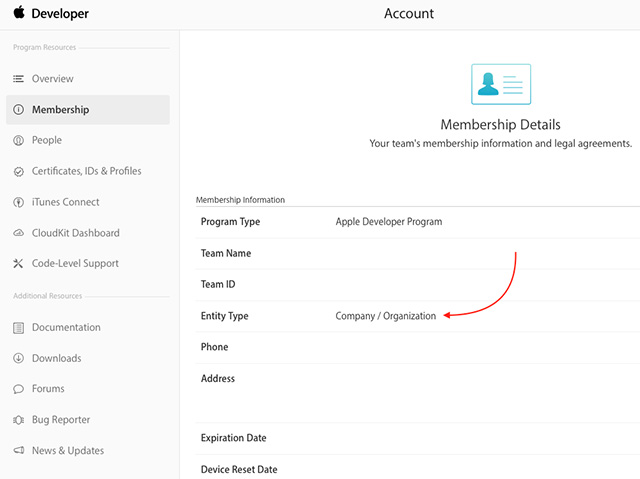
Task: Open the Overview section
Action: pos(53,79)
